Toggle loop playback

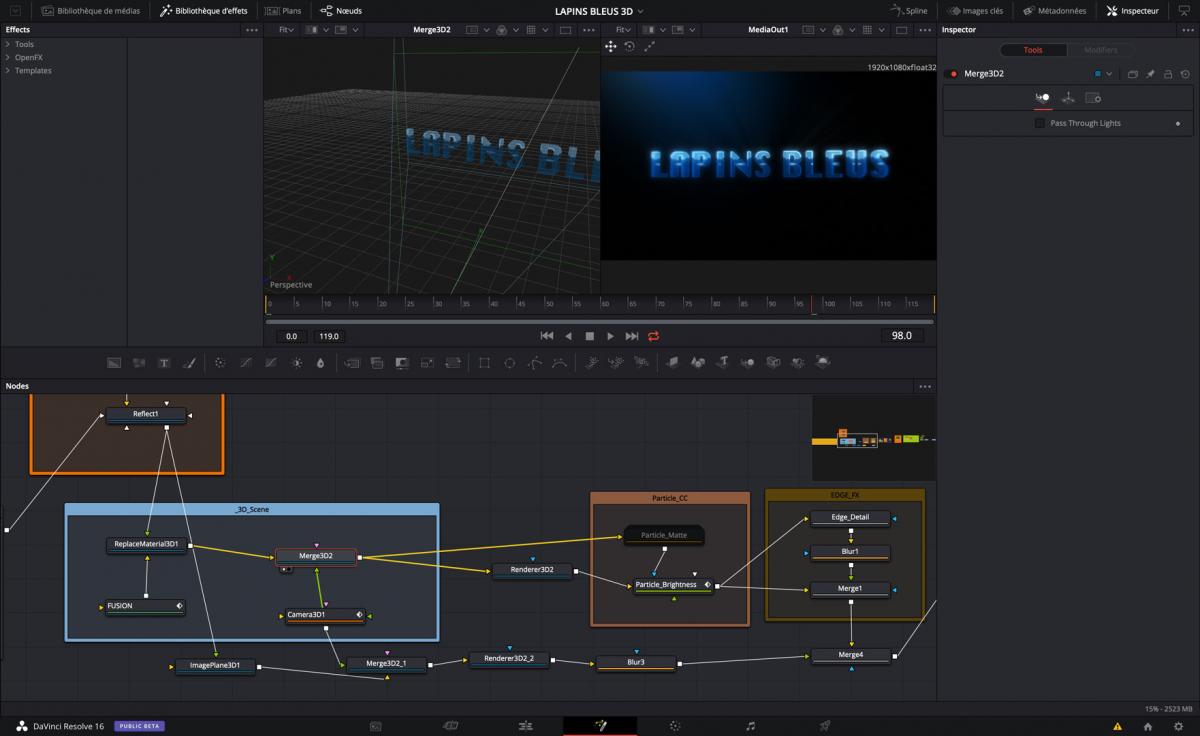click(654, 336)
